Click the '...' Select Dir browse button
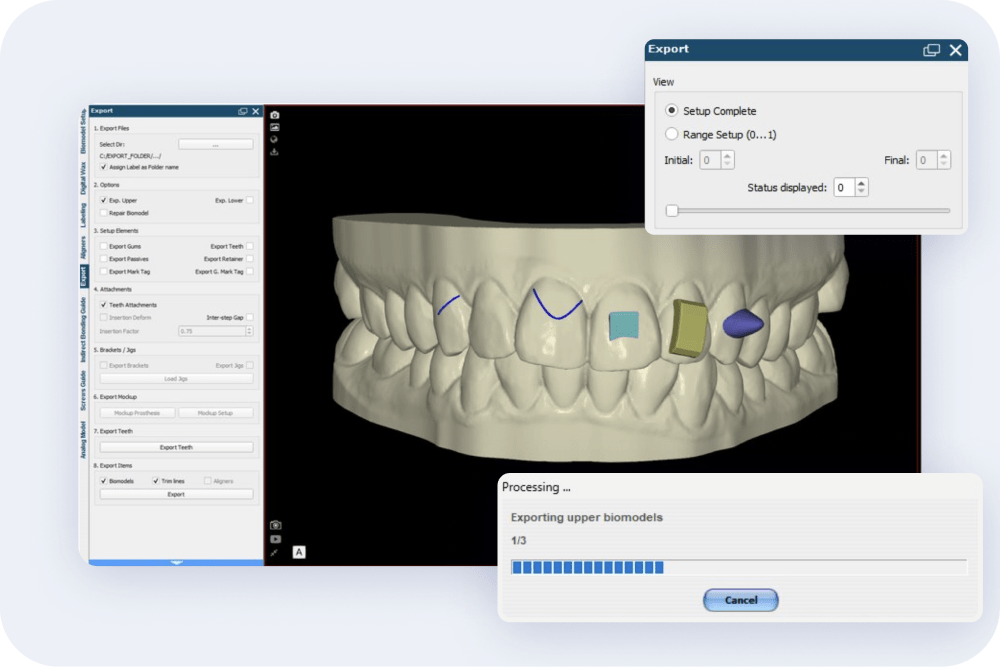 click(x=216, y=145)
